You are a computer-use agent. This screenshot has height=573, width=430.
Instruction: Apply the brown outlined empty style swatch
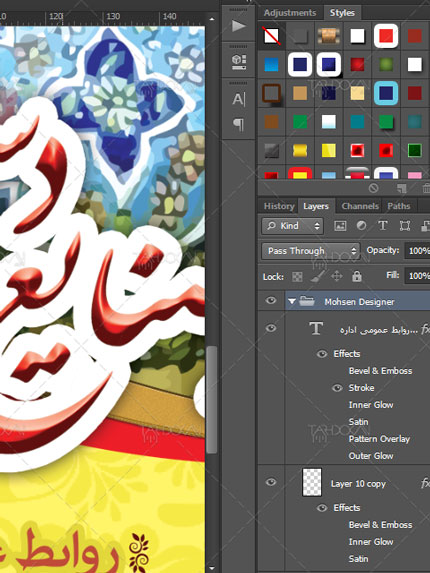point(271,93)
